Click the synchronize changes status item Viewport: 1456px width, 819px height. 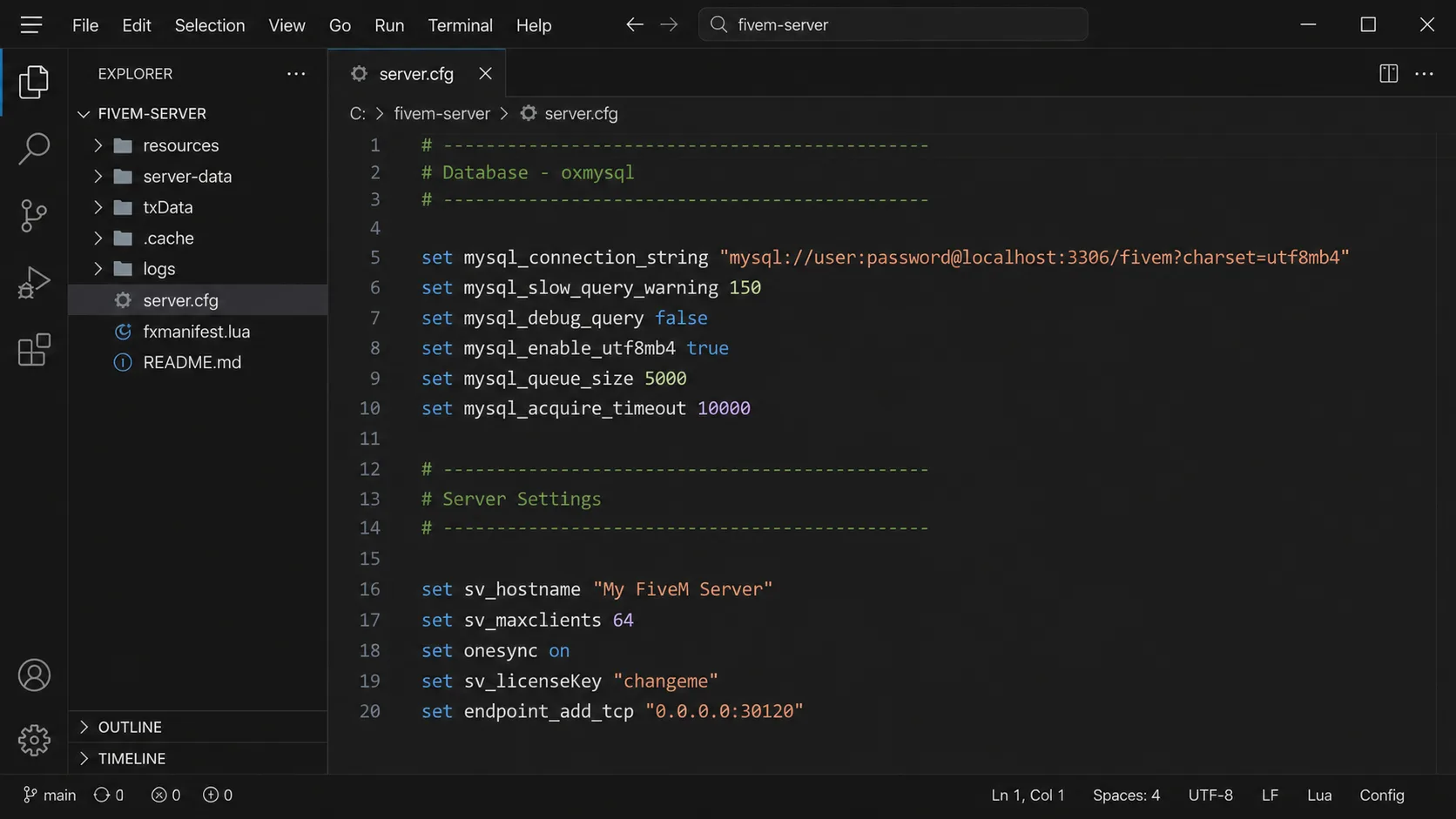point(109,796)
